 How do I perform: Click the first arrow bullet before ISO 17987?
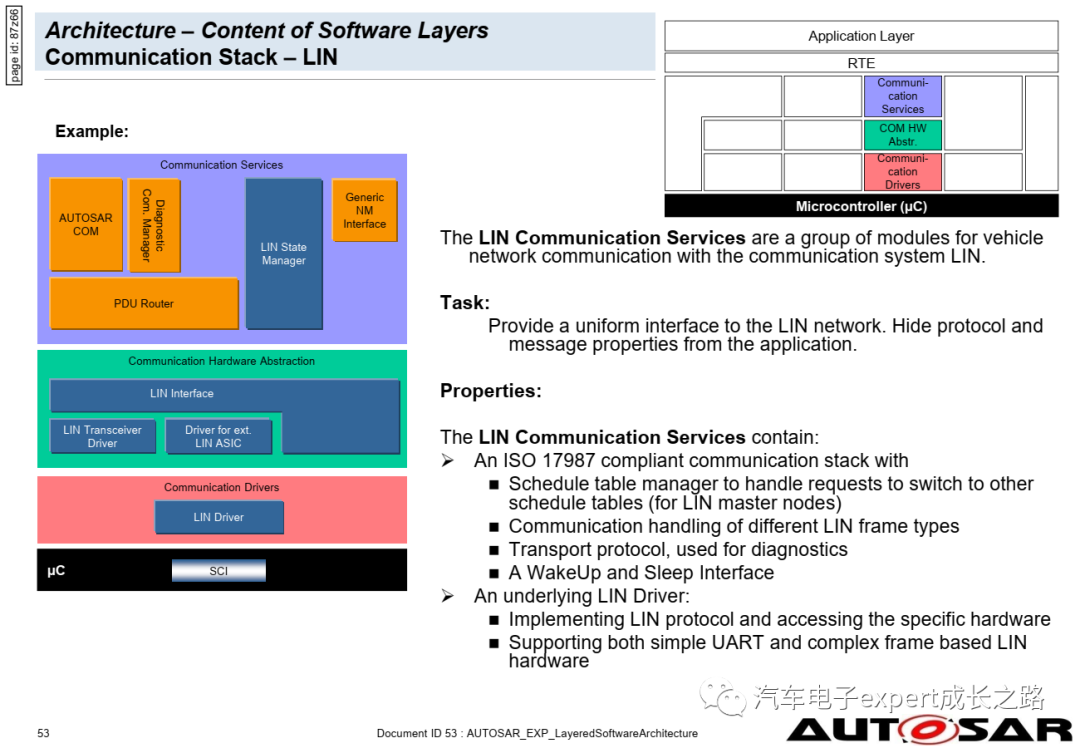click(x=447, y=461)
